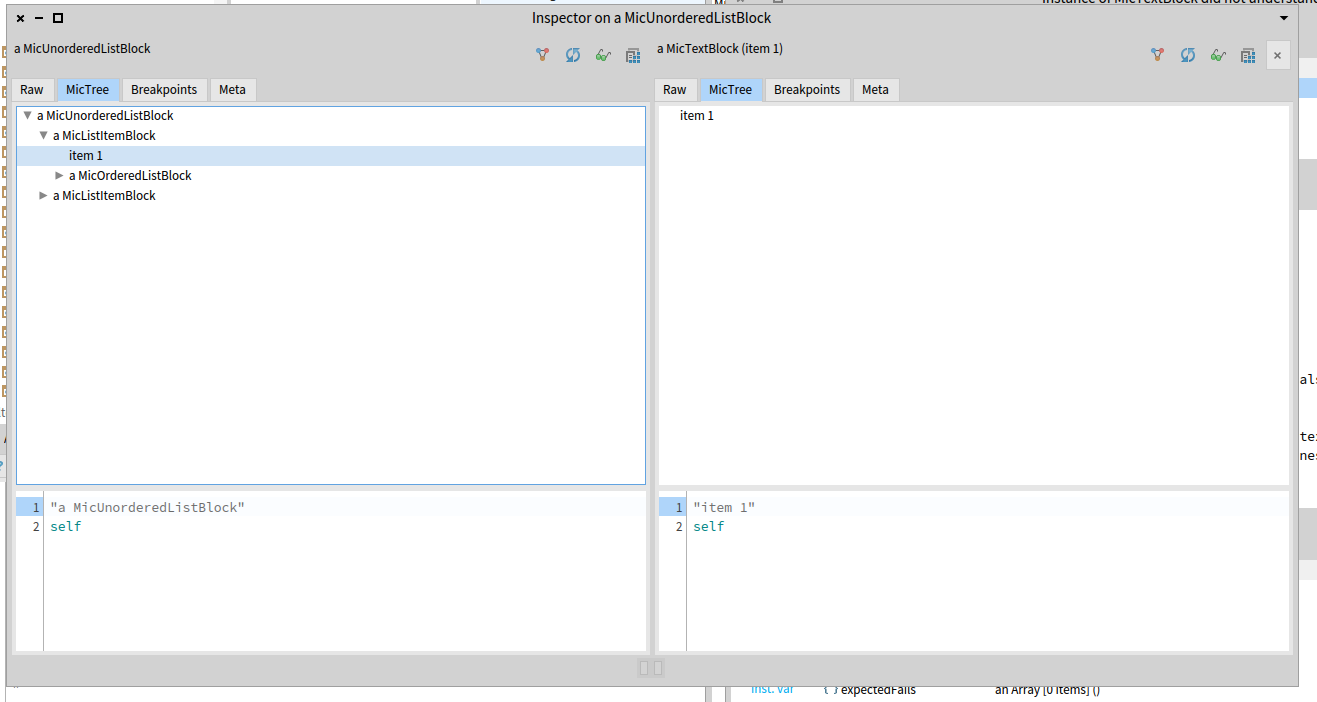Refresh the left MicUnorderedListBlock inspector pane
The width and height of the screenshot is (1317, 702).
click(x=572, y=56)
